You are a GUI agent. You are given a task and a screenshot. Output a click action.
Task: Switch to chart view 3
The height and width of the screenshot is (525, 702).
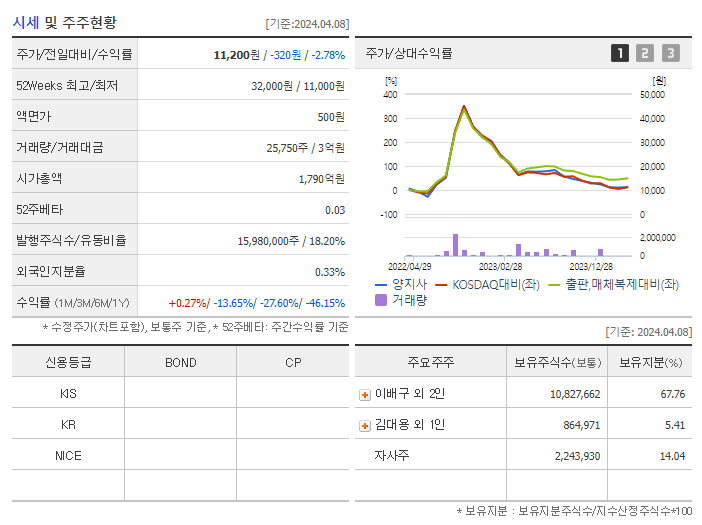(671, 53)
